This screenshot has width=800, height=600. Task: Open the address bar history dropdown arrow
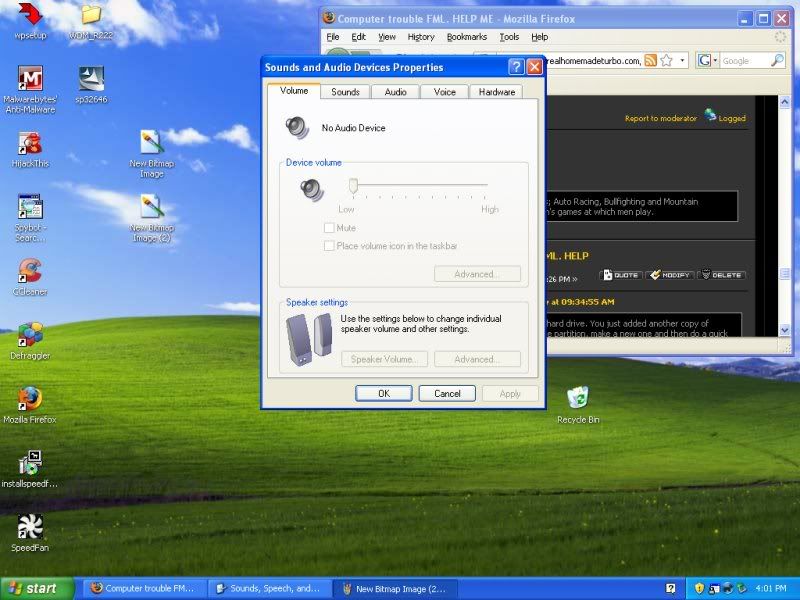click(x=682, y=61)
